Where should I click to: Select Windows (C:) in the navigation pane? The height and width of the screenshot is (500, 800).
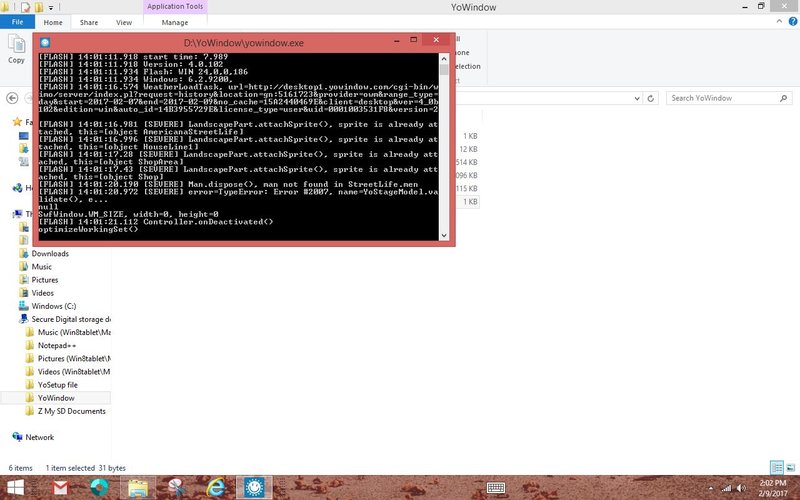coord(54,306)
